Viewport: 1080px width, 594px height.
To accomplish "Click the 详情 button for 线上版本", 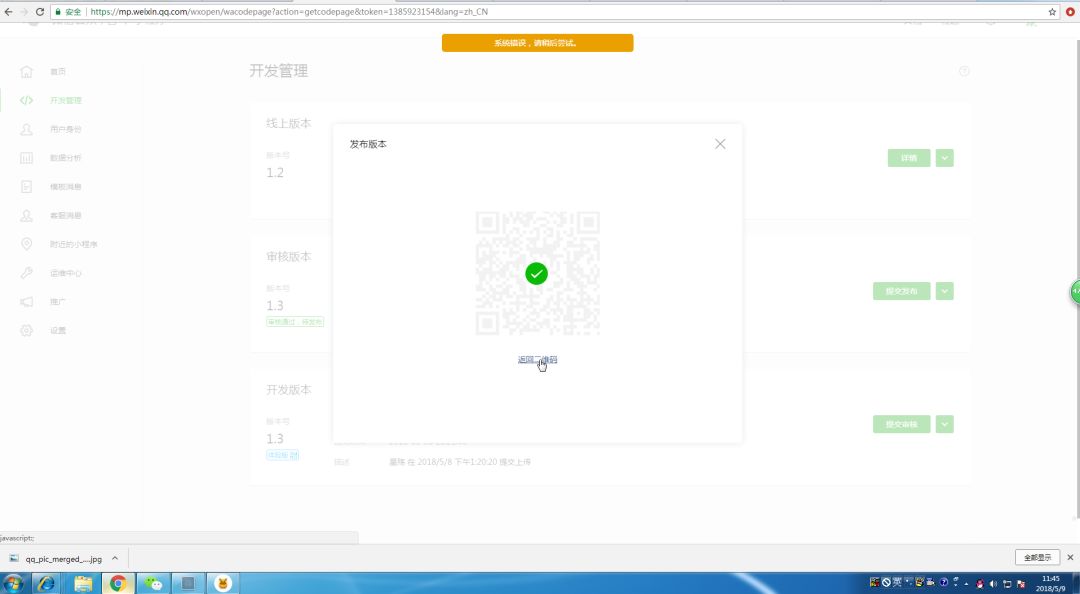I will [909, 158].
